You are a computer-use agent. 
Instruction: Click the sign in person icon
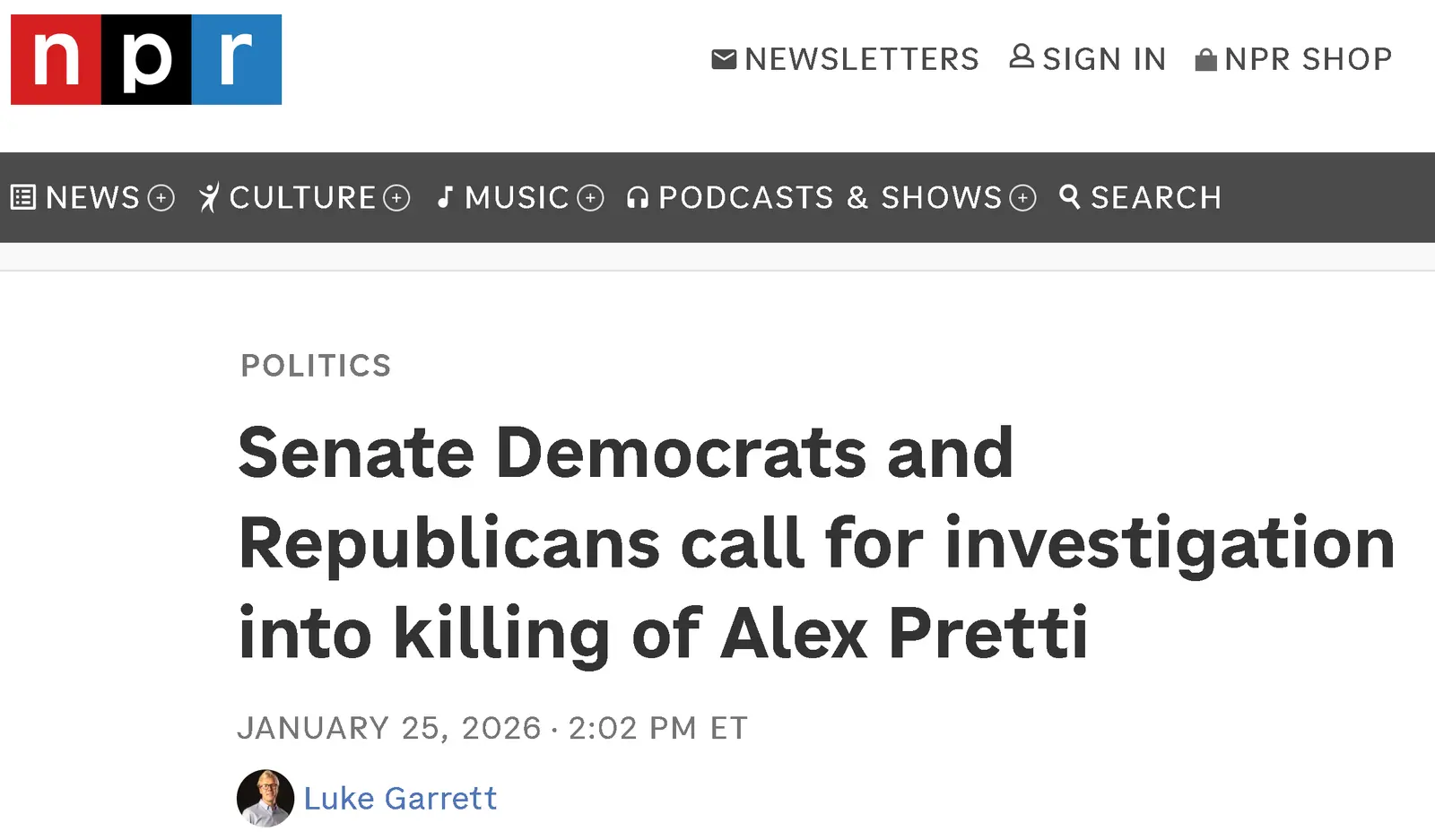tap(1022, 56)
